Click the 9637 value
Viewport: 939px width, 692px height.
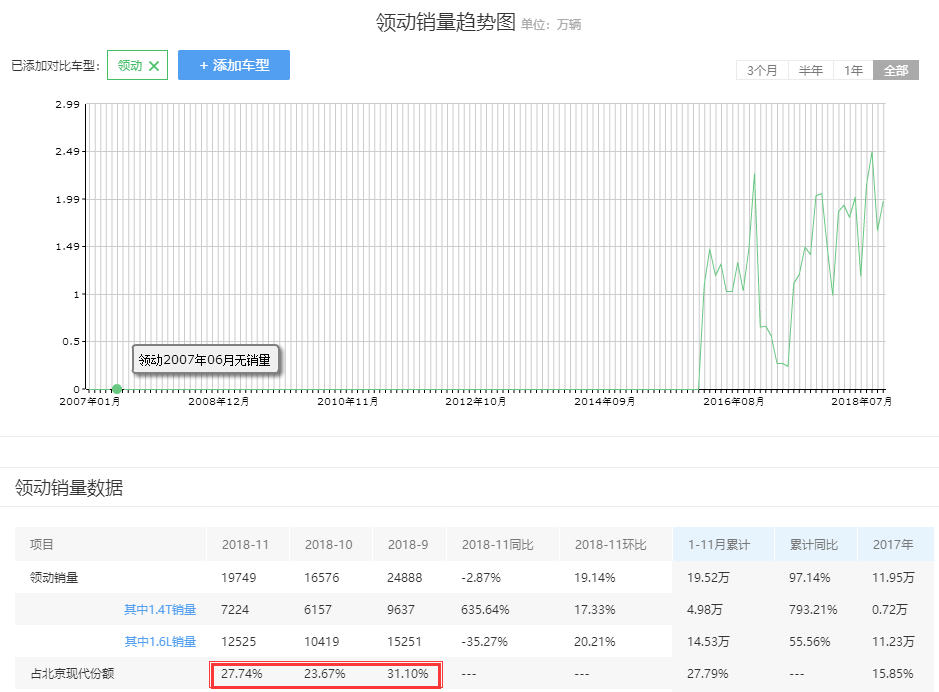tap(401, 609)
